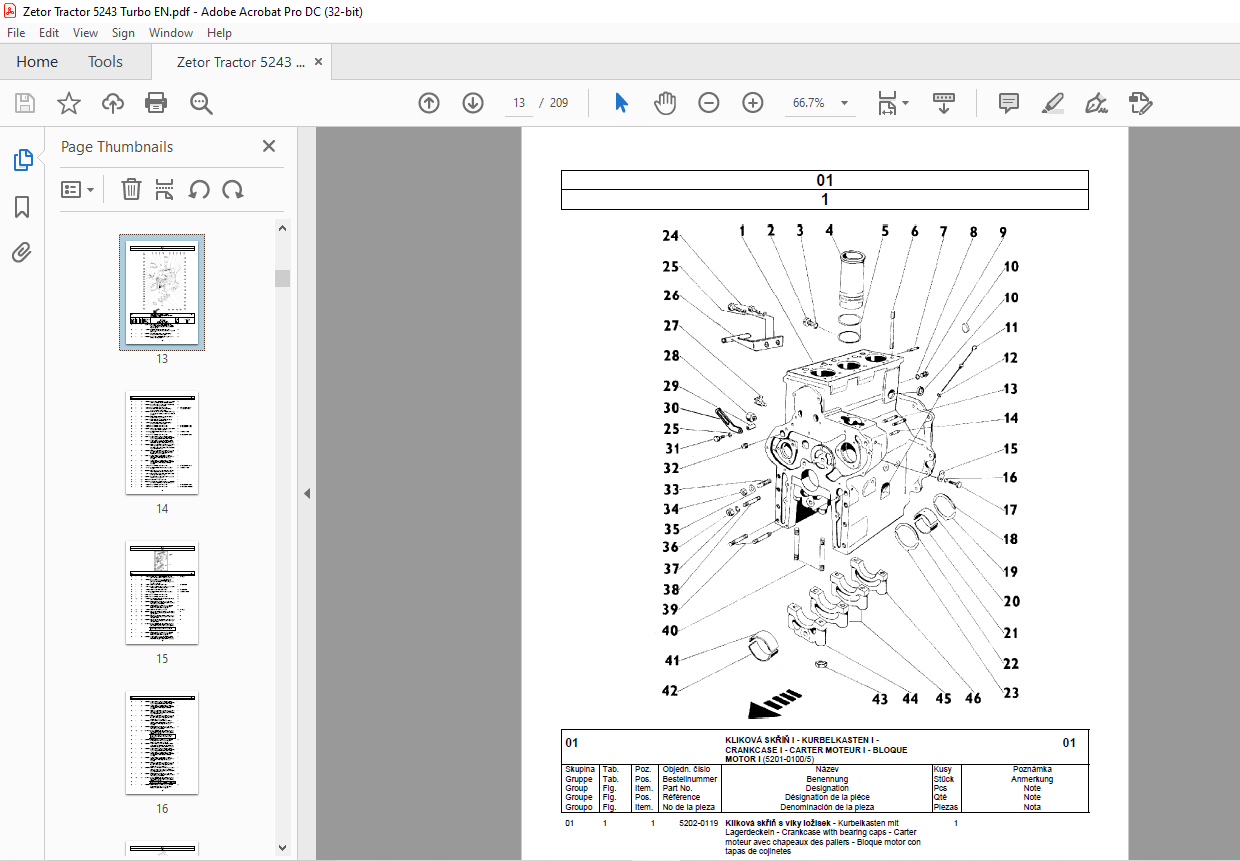Open the View menu

[85, 33]
